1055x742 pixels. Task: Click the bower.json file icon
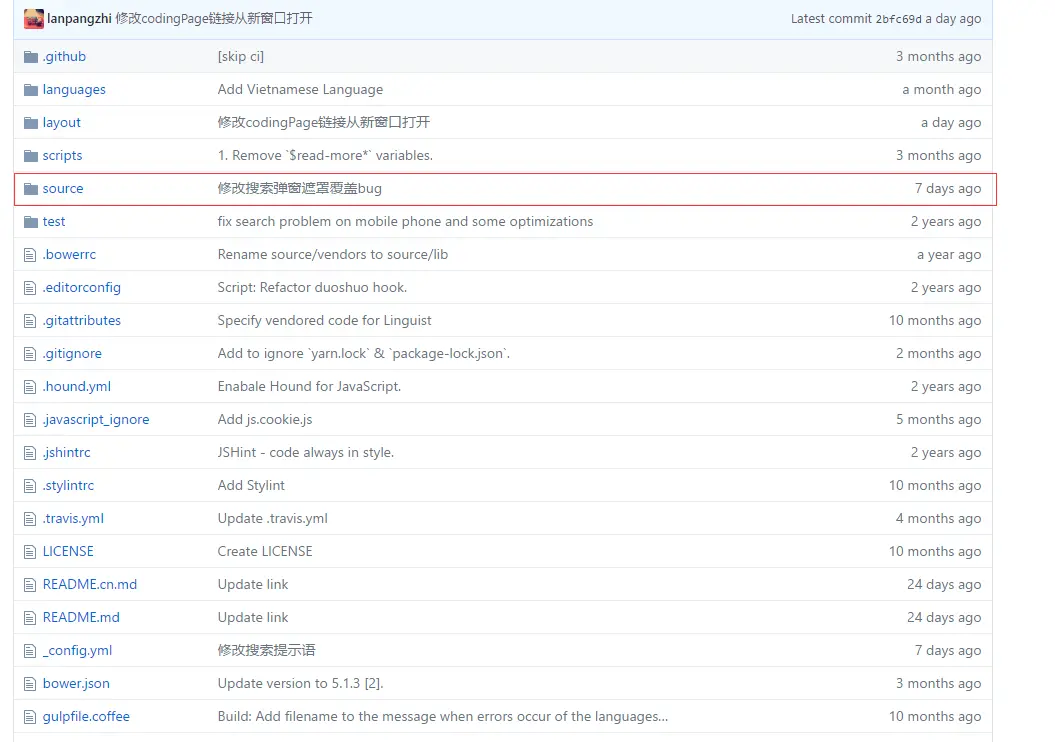click(x=30, y=683)
